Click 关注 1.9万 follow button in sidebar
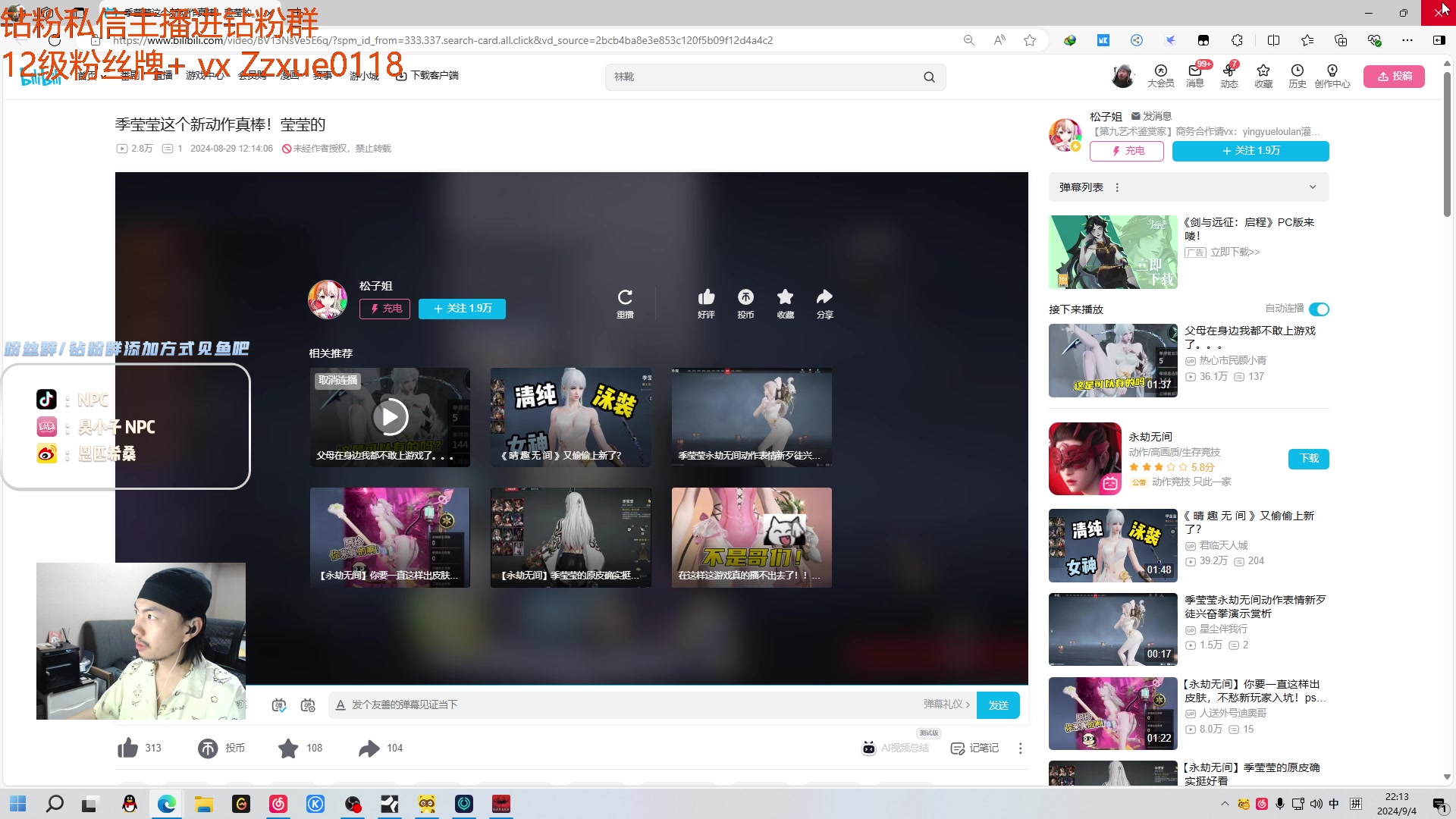This screenshot has height=819, width=1456. (1250, 151)
